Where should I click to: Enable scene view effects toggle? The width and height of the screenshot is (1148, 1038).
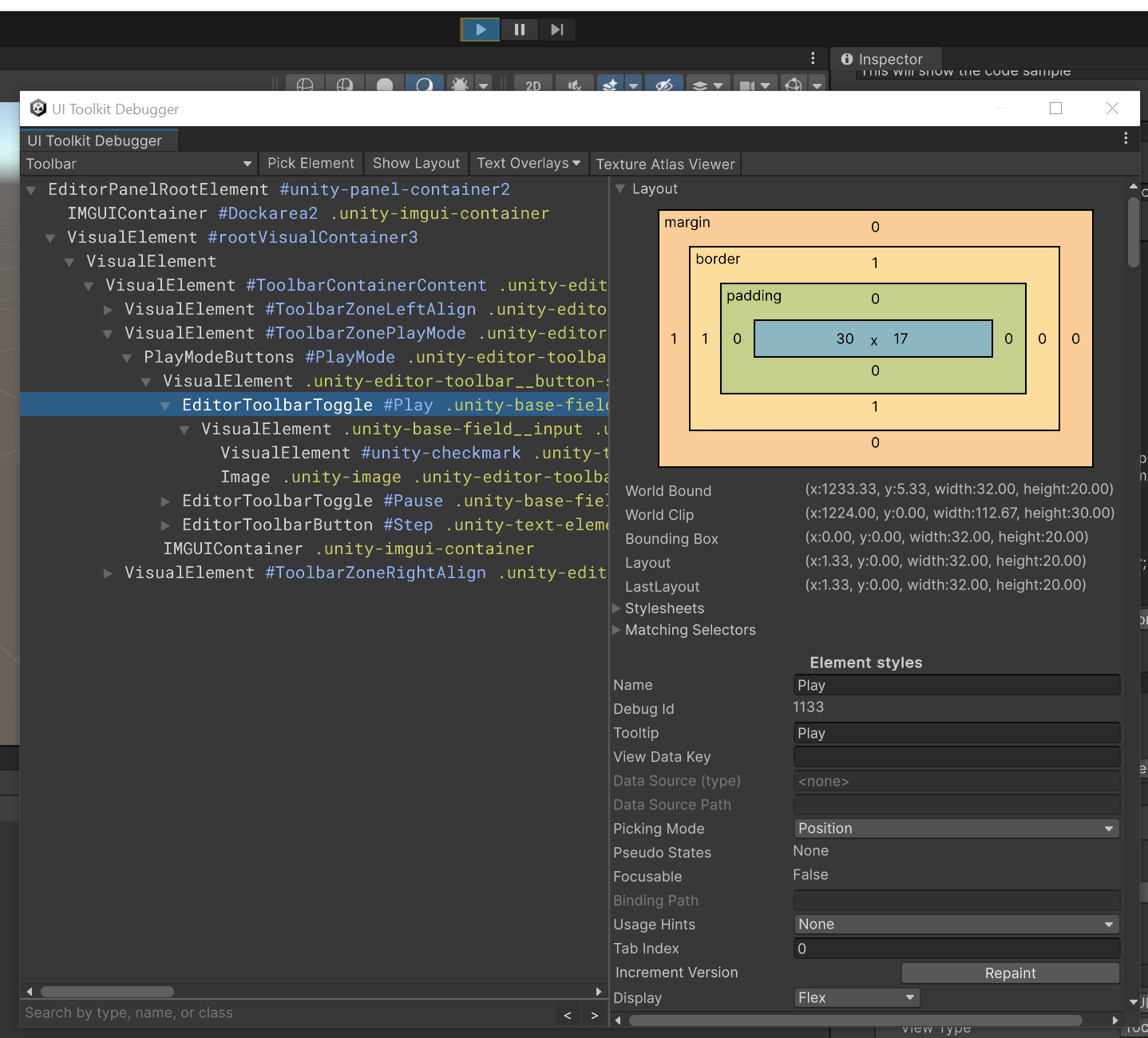[x=609, y=84]
